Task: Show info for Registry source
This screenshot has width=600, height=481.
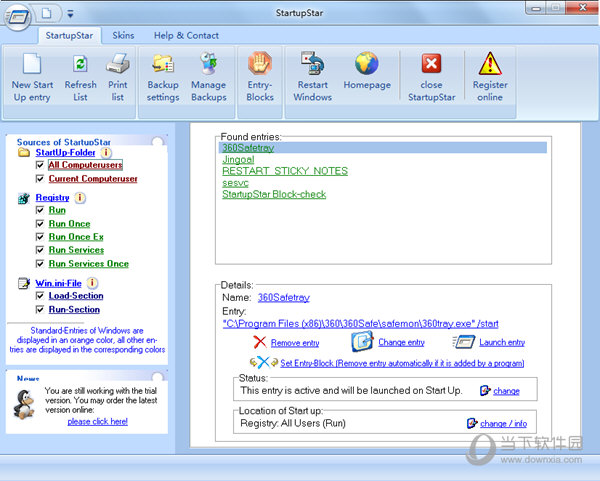Action: pyautogui.click(x=80, y=198)
